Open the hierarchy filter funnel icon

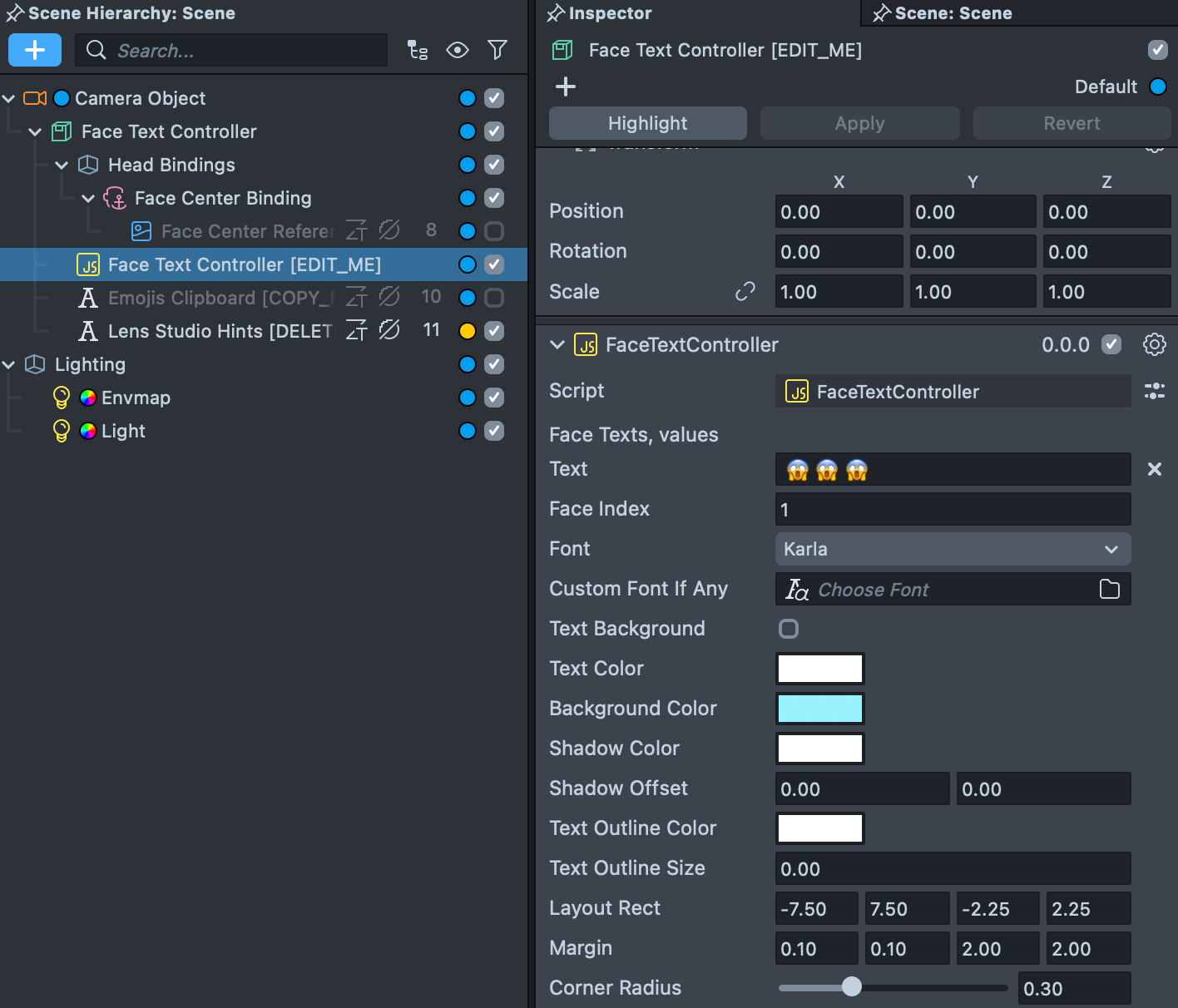click(x=497, y=50)
